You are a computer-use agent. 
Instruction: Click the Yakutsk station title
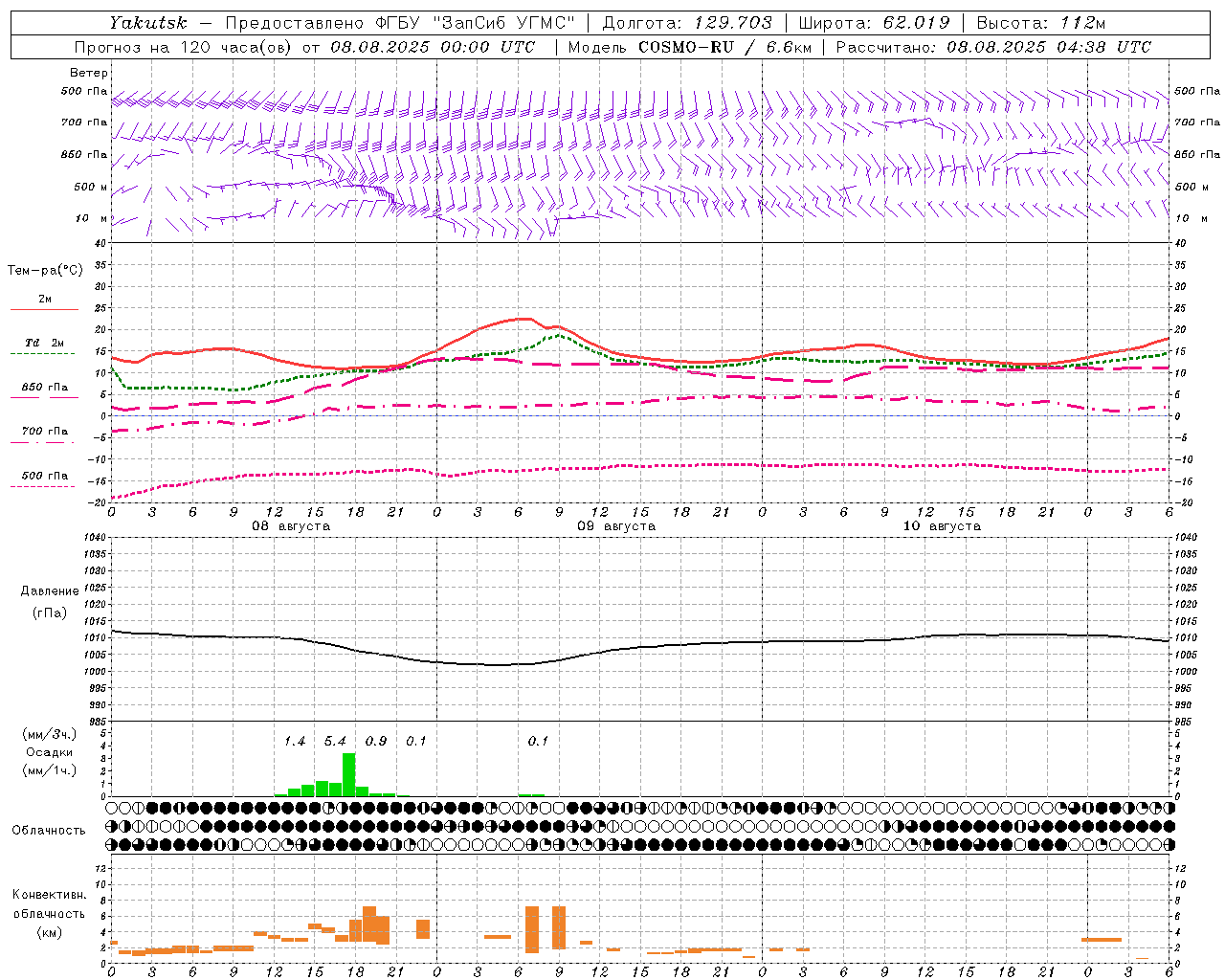147,23
